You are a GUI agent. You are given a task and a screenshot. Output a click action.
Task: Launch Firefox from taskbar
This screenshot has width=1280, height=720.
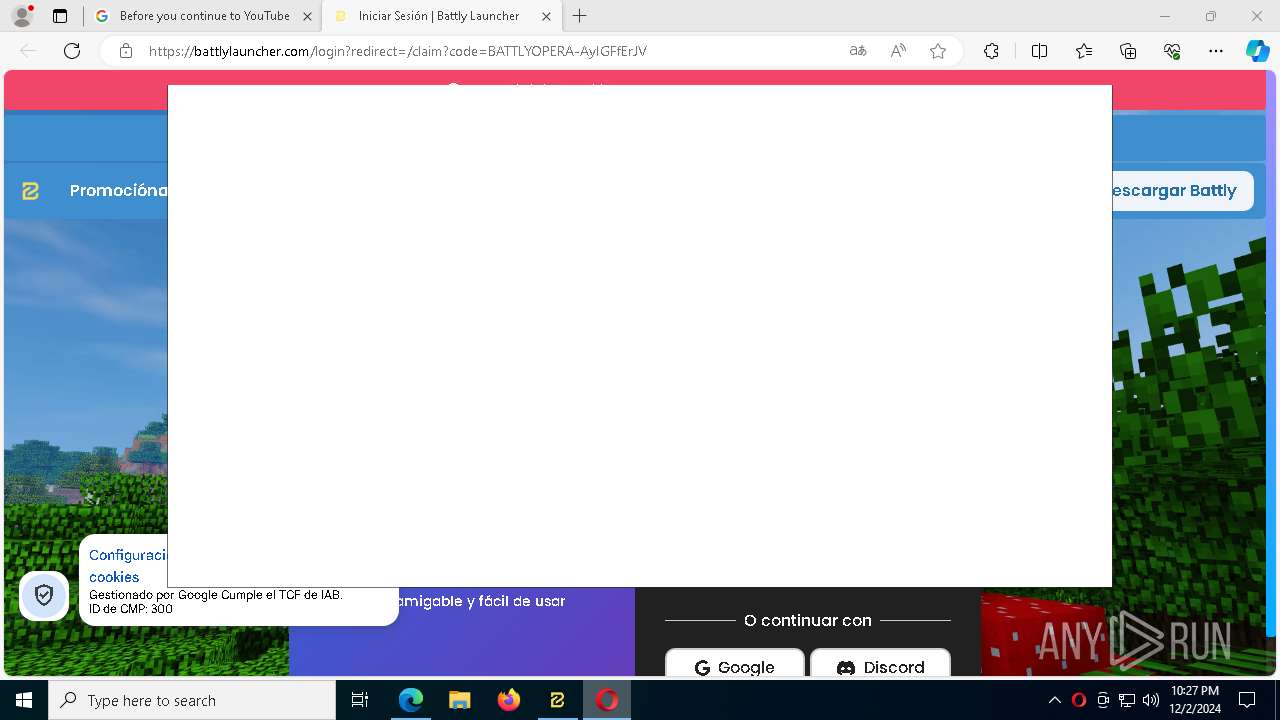509,700
